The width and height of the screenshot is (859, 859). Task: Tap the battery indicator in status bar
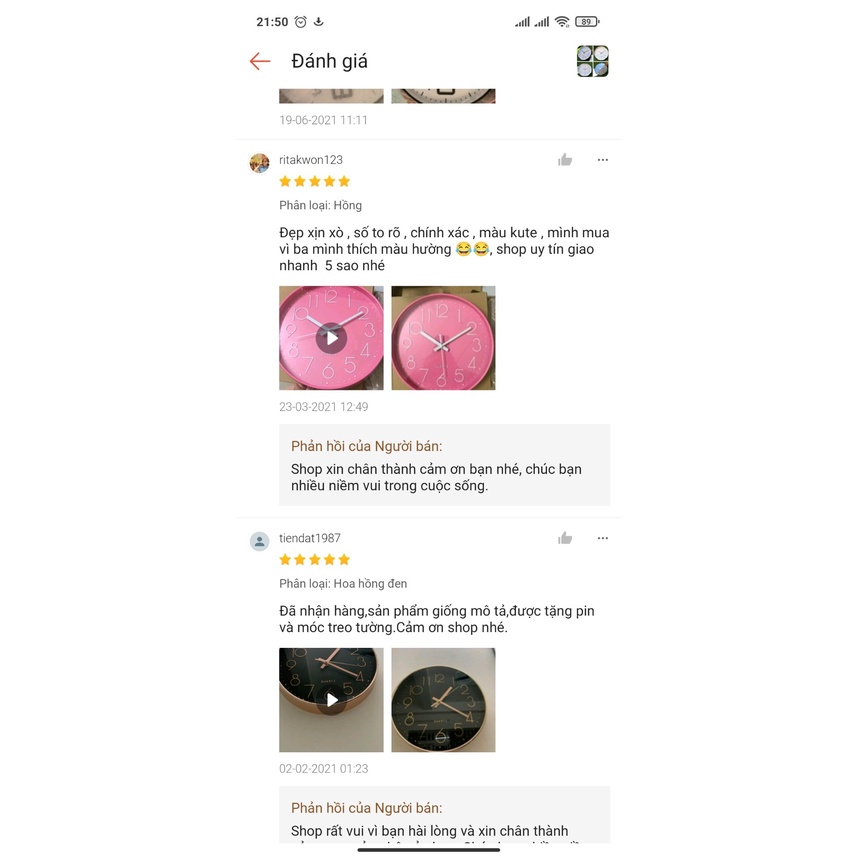pos(587,22)
